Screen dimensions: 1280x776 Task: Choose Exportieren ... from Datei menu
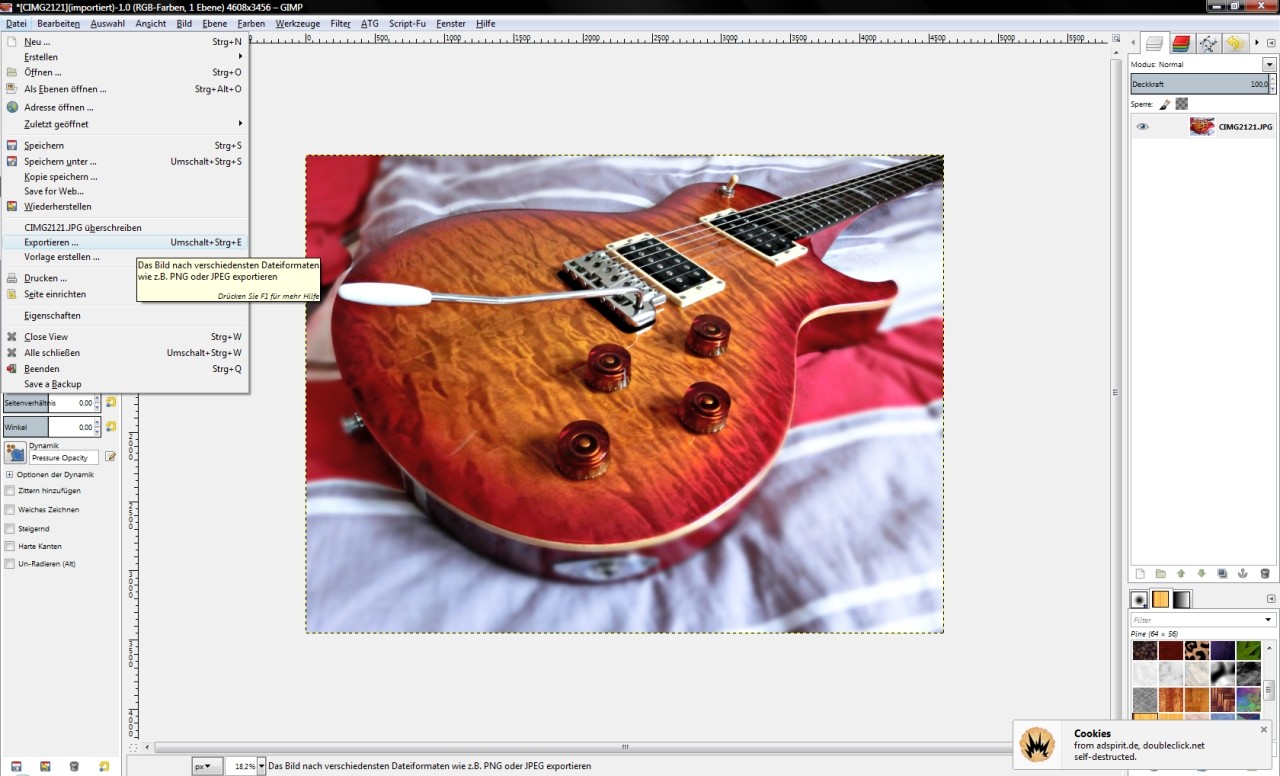(x=125, y=242)
